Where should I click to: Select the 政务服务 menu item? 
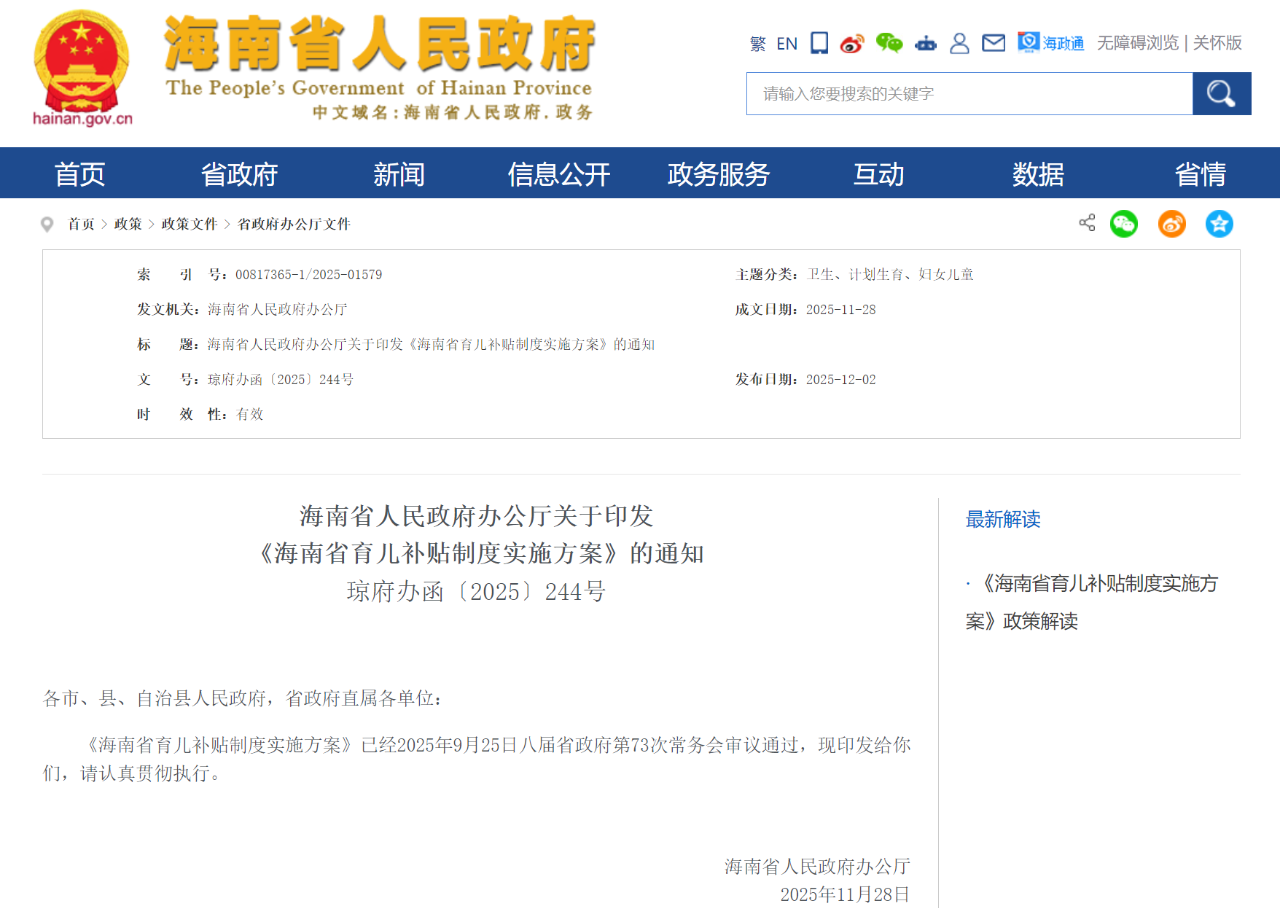[x=718, y=173]
